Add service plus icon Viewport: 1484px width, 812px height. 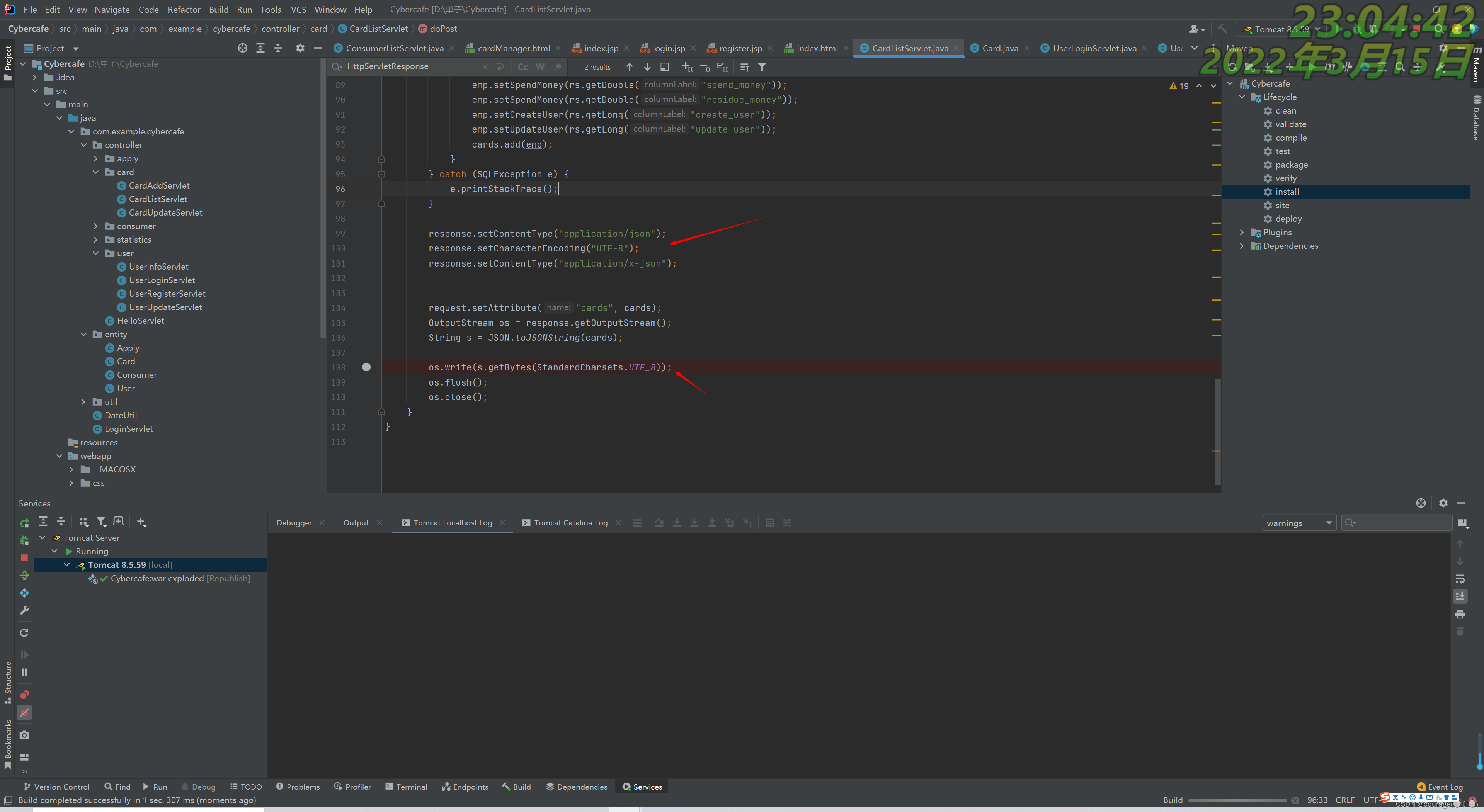pos(141,522)
